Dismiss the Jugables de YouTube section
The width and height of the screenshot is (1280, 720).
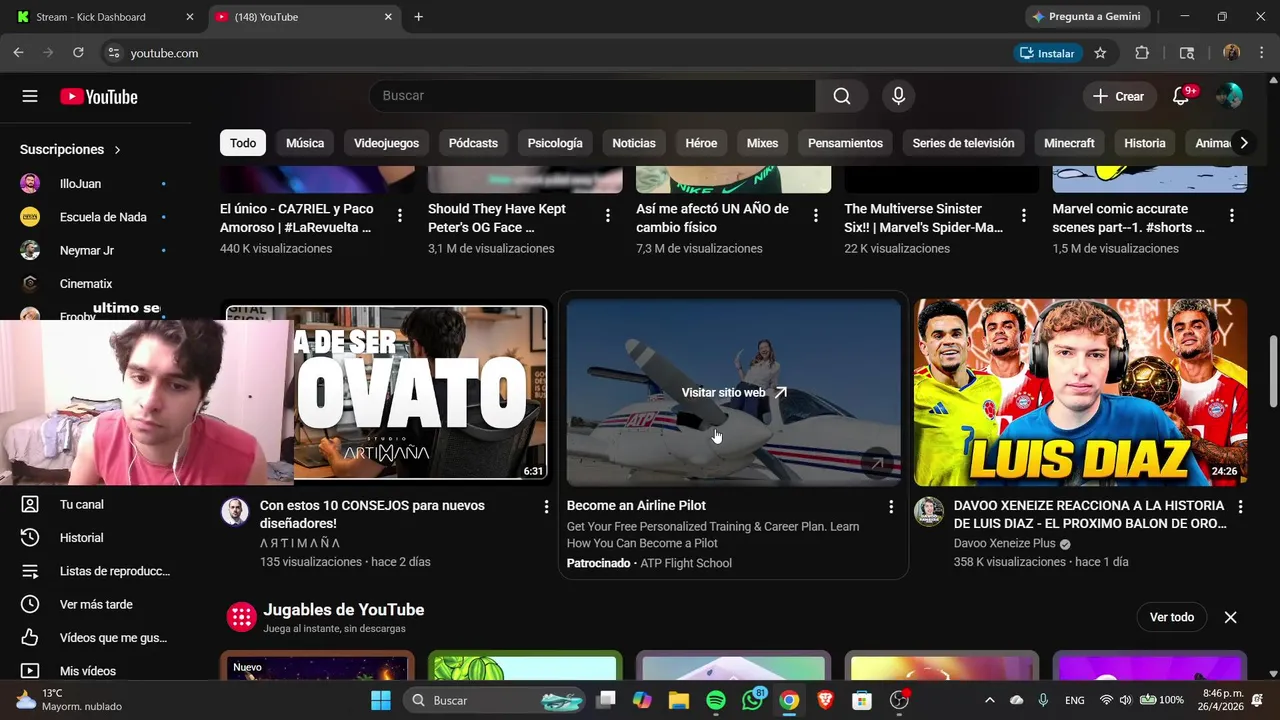click(1231, 617)
